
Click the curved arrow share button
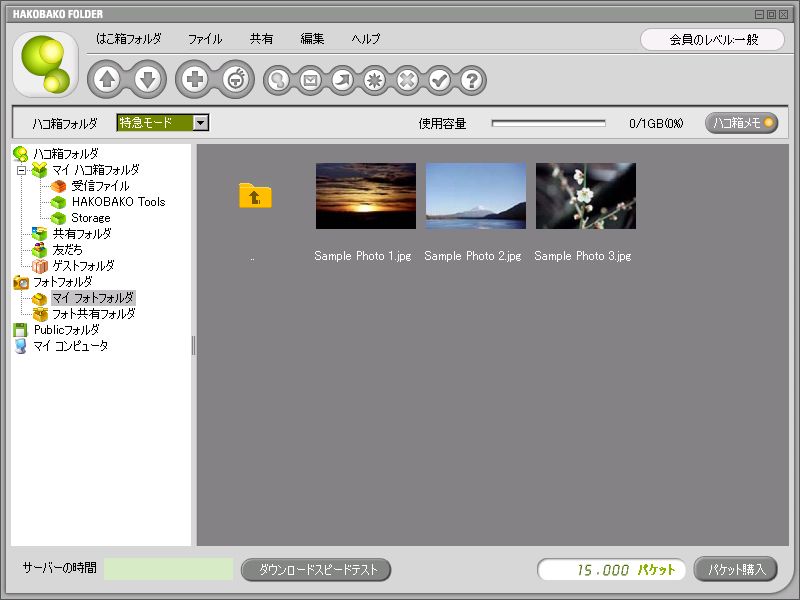[343, 80]
